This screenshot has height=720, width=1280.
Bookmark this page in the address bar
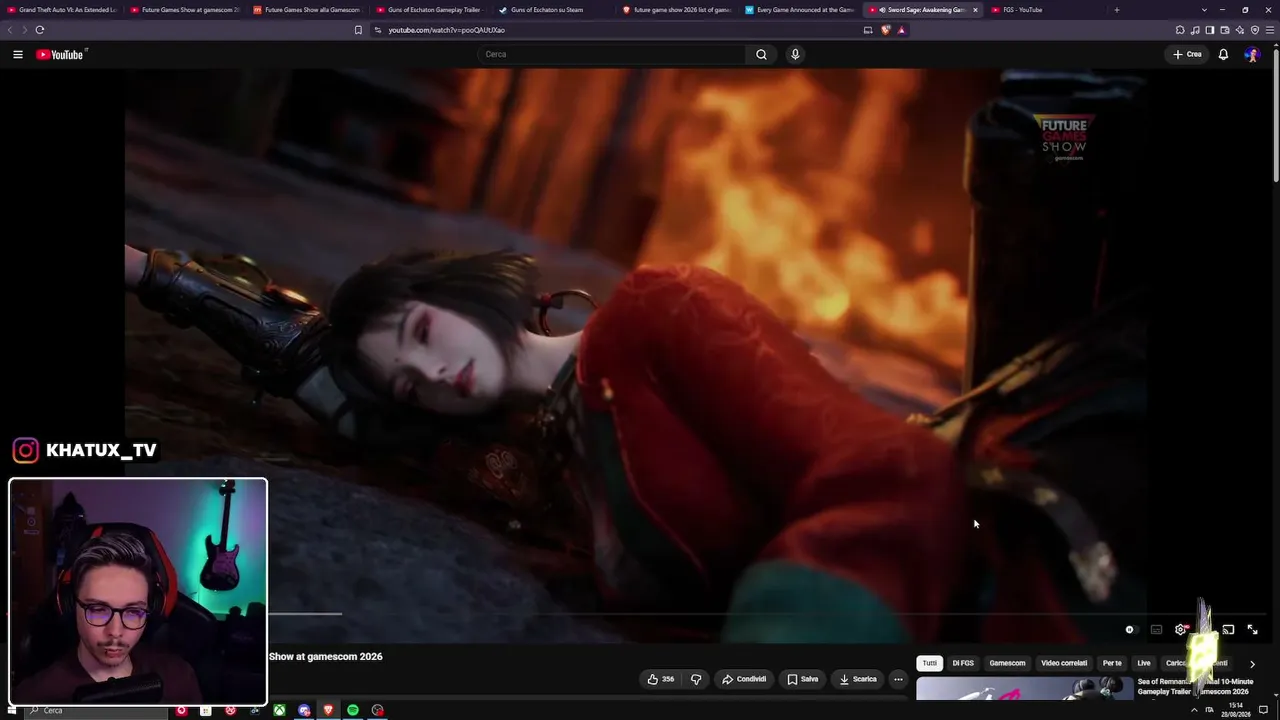[358, 30]
